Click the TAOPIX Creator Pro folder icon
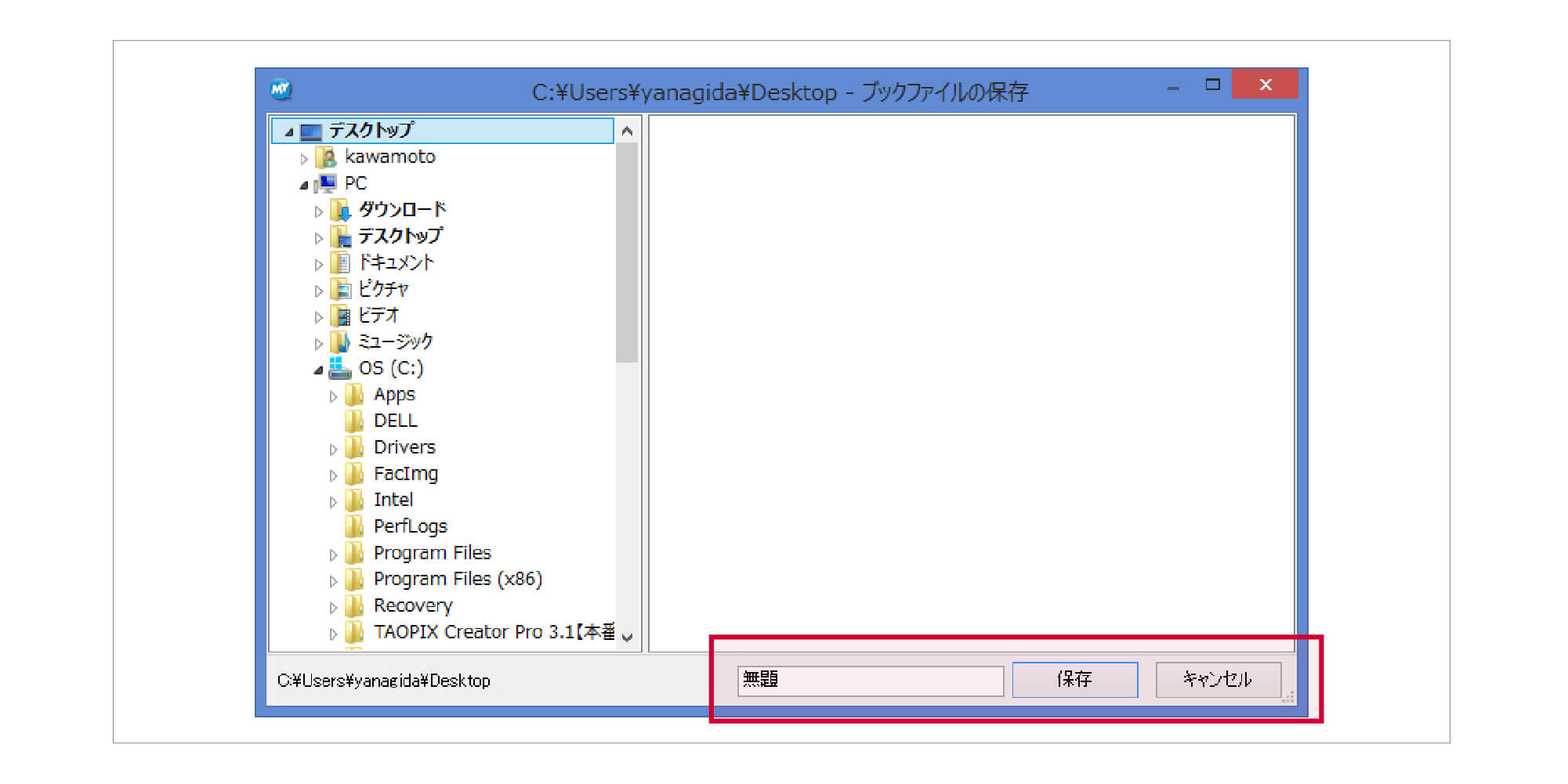Screen dimensions: 1568x784 (354, 632)
